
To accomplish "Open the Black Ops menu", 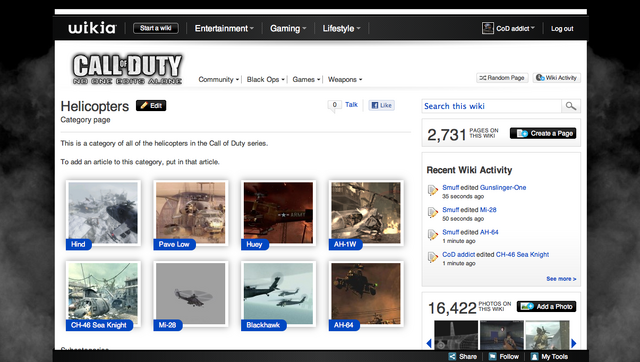I will coord(265,80).
